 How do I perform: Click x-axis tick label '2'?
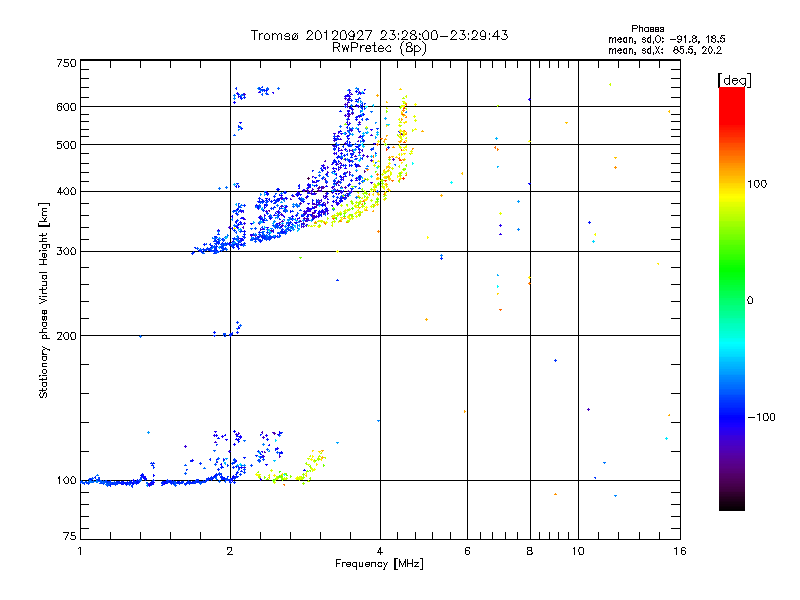click(x=230, y=551)
